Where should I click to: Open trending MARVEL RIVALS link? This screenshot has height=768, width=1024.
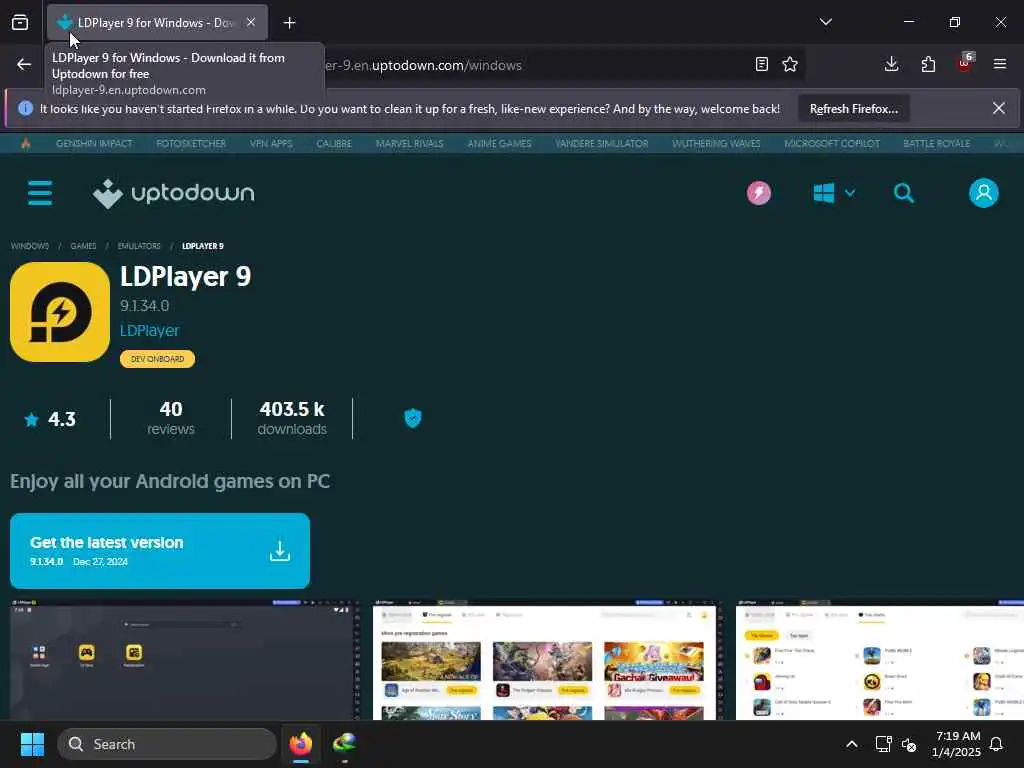tap(409, 144)
